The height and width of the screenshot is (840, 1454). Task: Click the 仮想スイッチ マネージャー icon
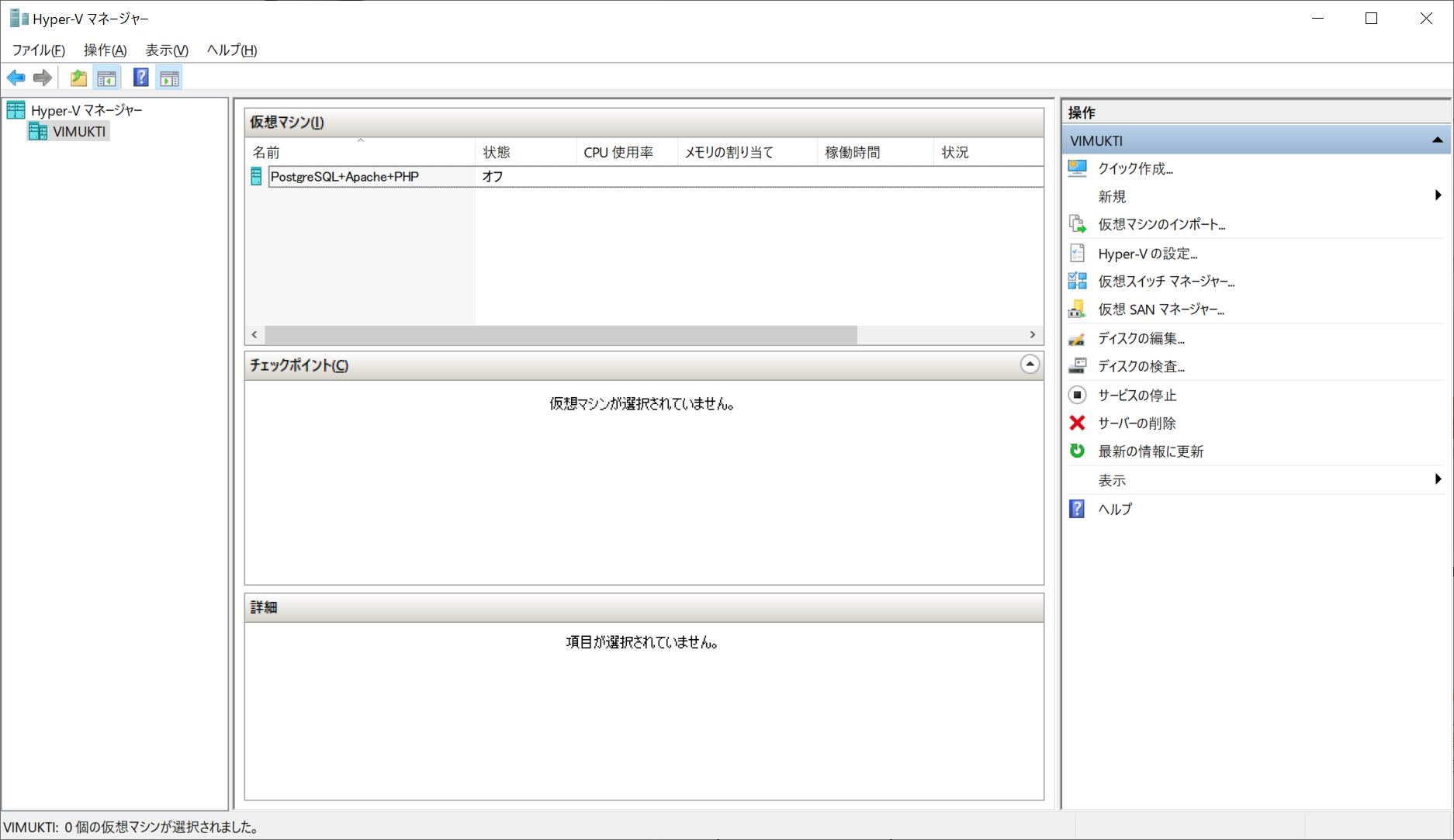1078,281
